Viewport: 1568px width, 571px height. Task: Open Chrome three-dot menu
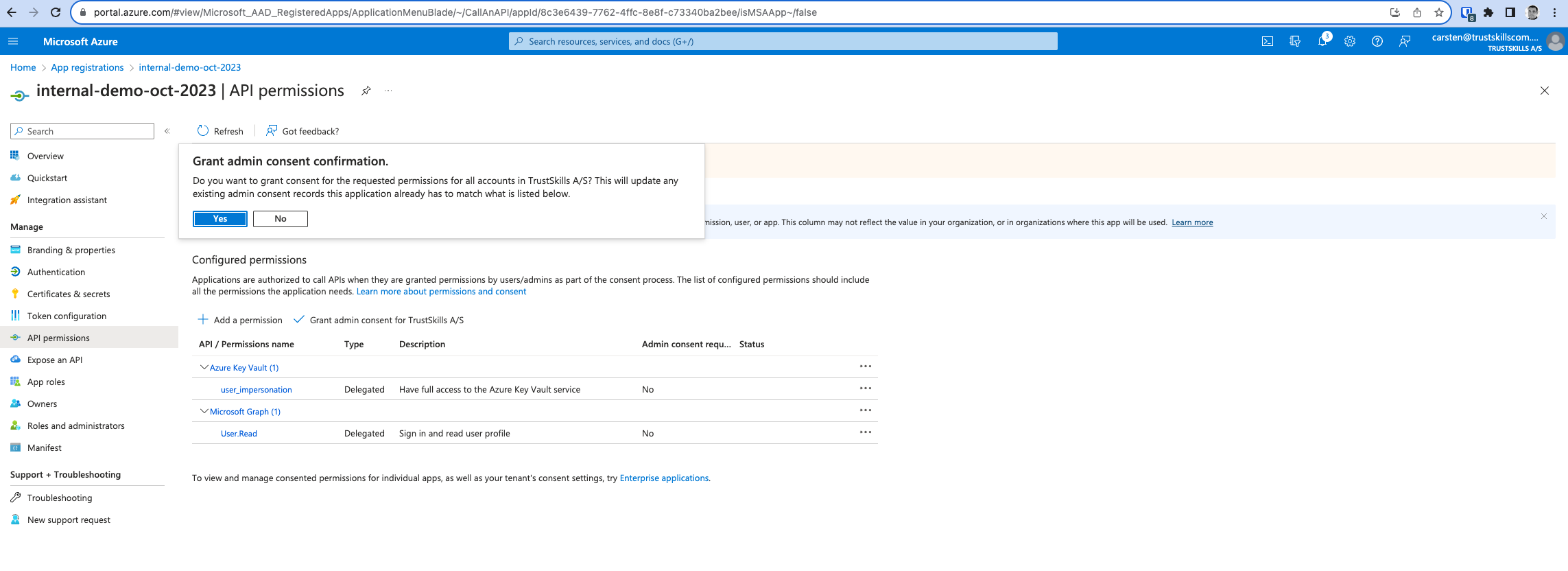(1554, 12)
